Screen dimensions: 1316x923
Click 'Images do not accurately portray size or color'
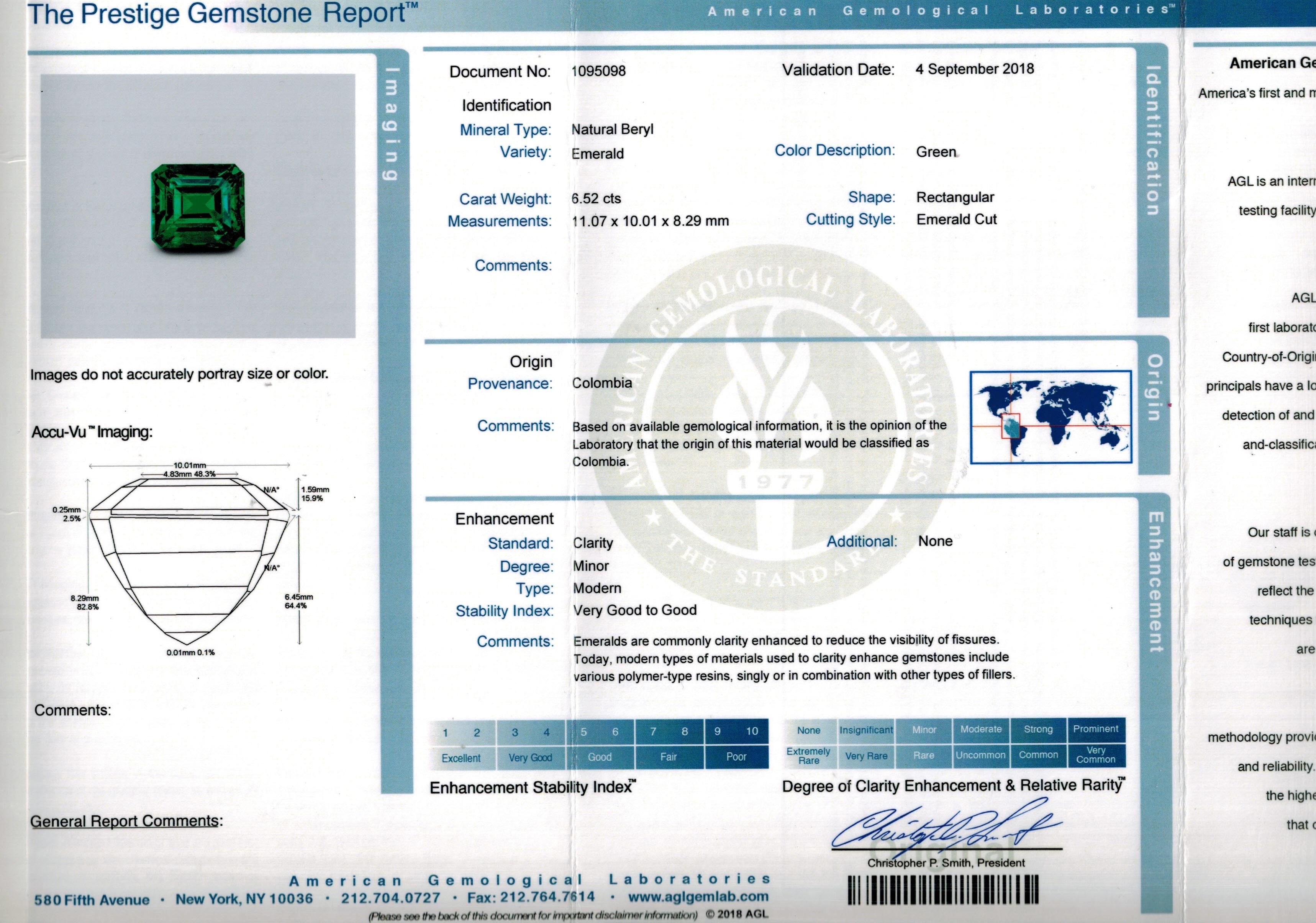tap(179, 374)
